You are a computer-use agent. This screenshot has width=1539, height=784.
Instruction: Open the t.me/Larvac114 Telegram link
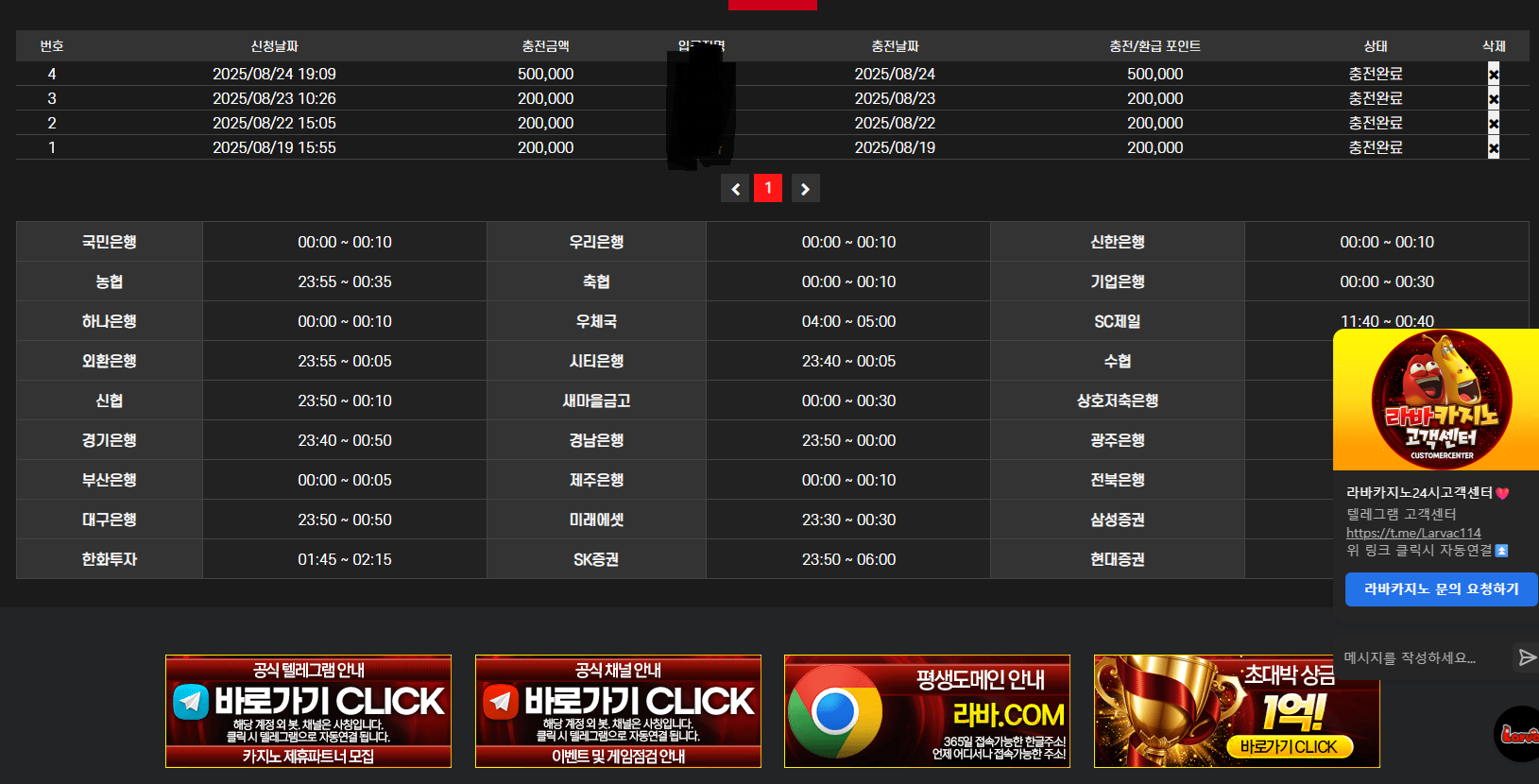tap(1413, 533)
